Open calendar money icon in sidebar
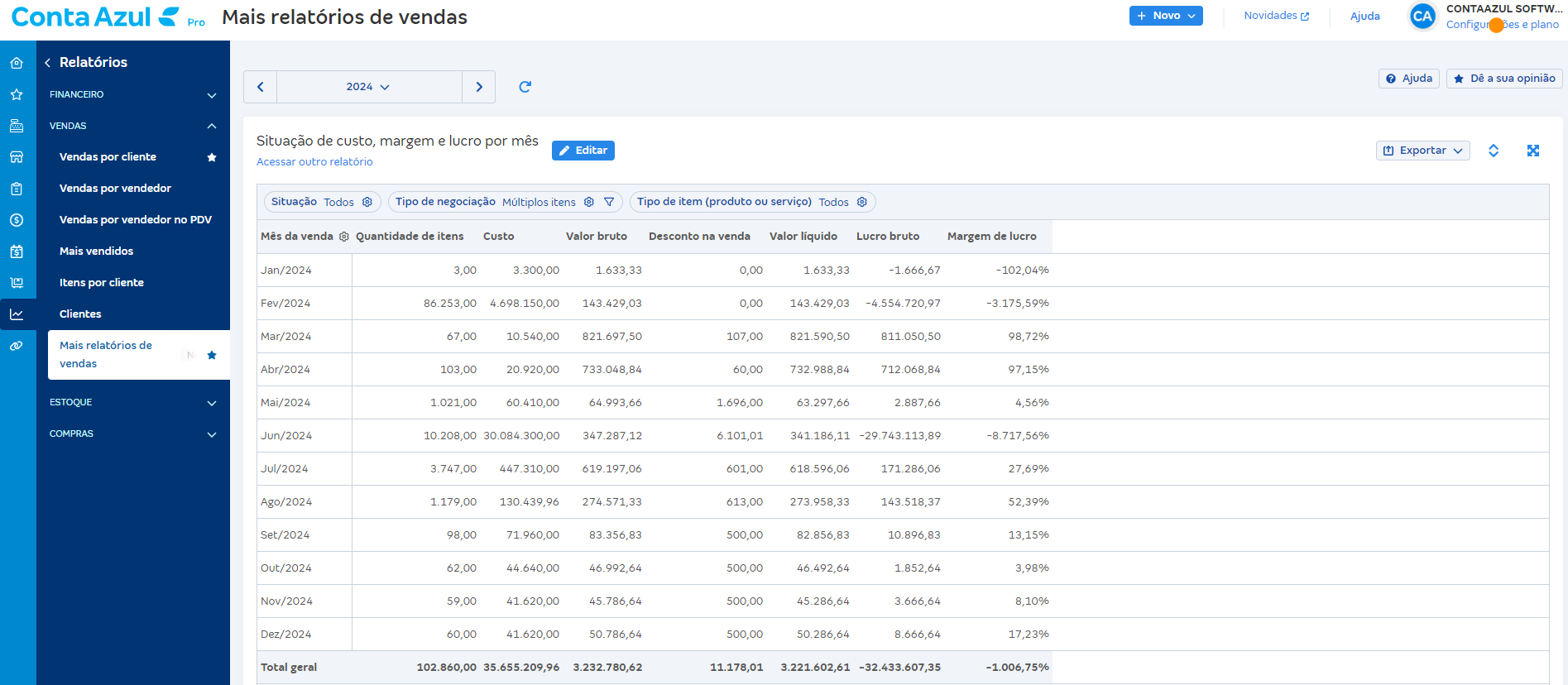 coord(17,251)
